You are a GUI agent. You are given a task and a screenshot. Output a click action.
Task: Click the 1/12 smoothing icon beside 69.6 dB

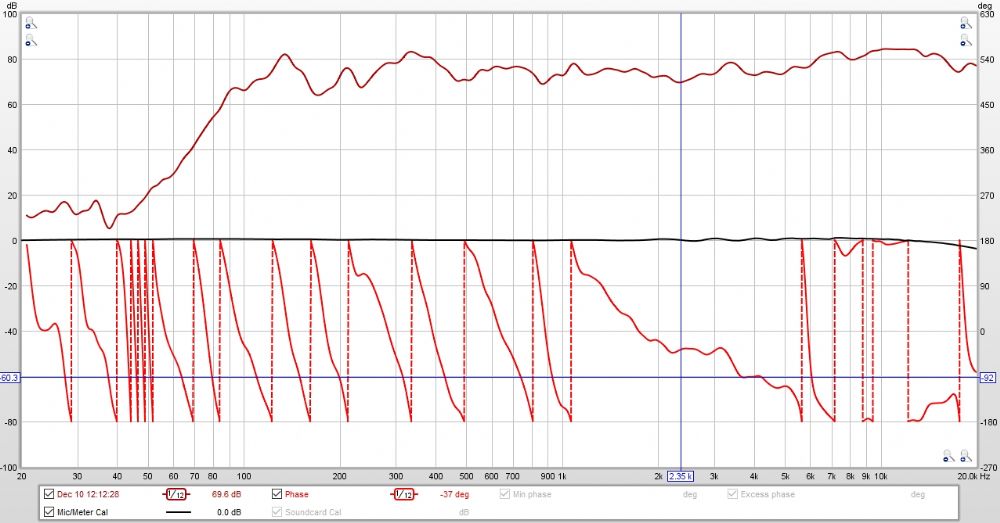[174, 494]
